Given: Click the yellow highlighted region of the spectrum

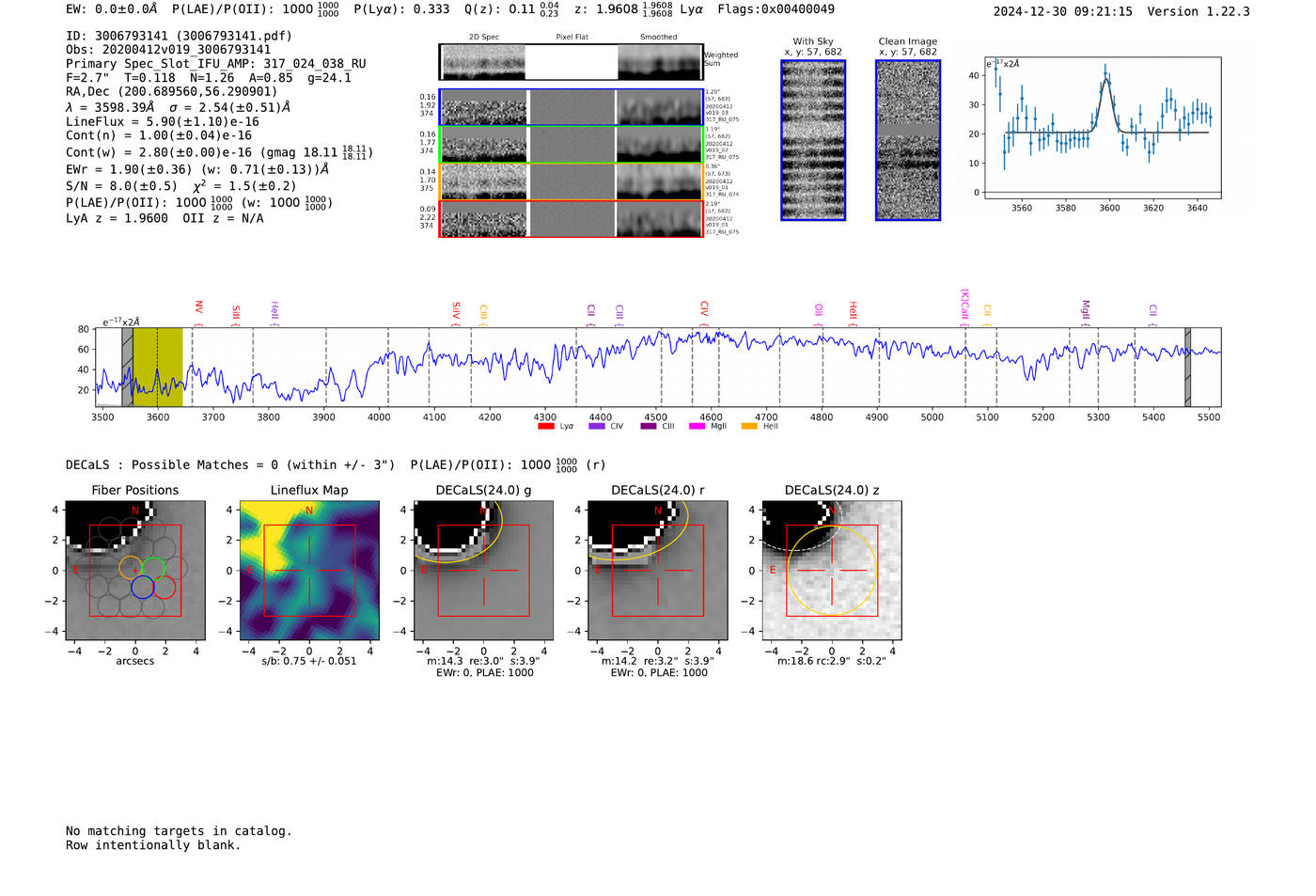Looking at the screenshot, I should (x=157, y=367).
